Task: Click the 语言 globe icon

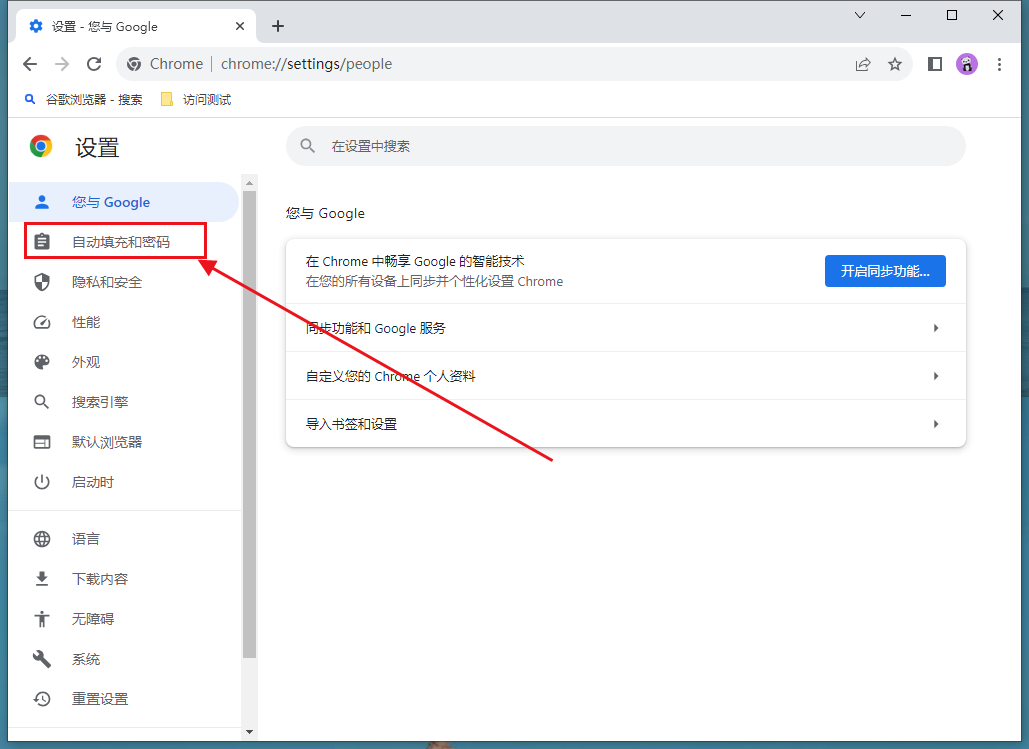Action: tap(42, 539)
